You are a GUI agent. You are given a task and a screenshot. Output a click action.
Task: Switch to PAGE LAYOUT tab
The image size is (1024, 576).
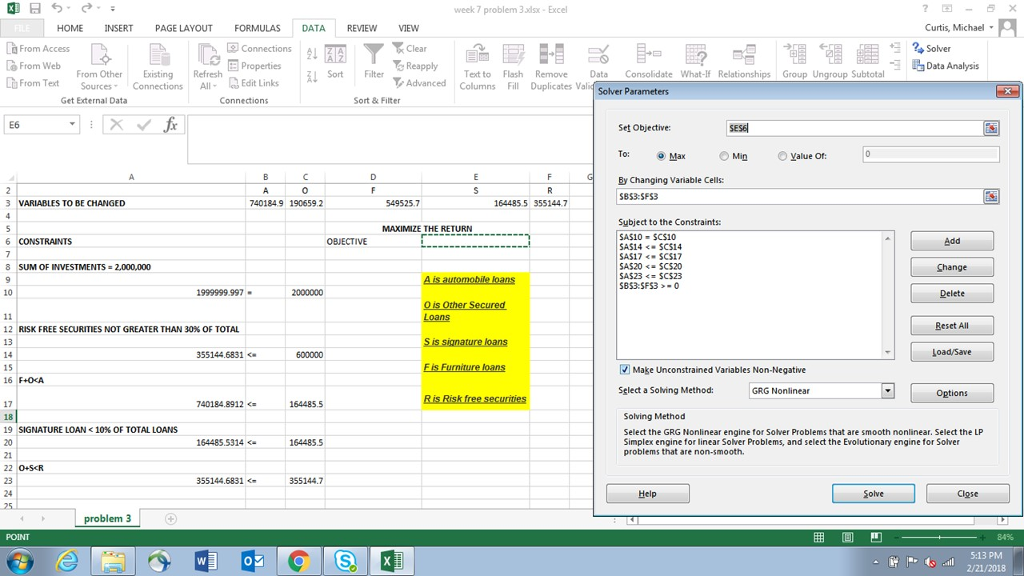pyautogui.click(x=184, y=28)
